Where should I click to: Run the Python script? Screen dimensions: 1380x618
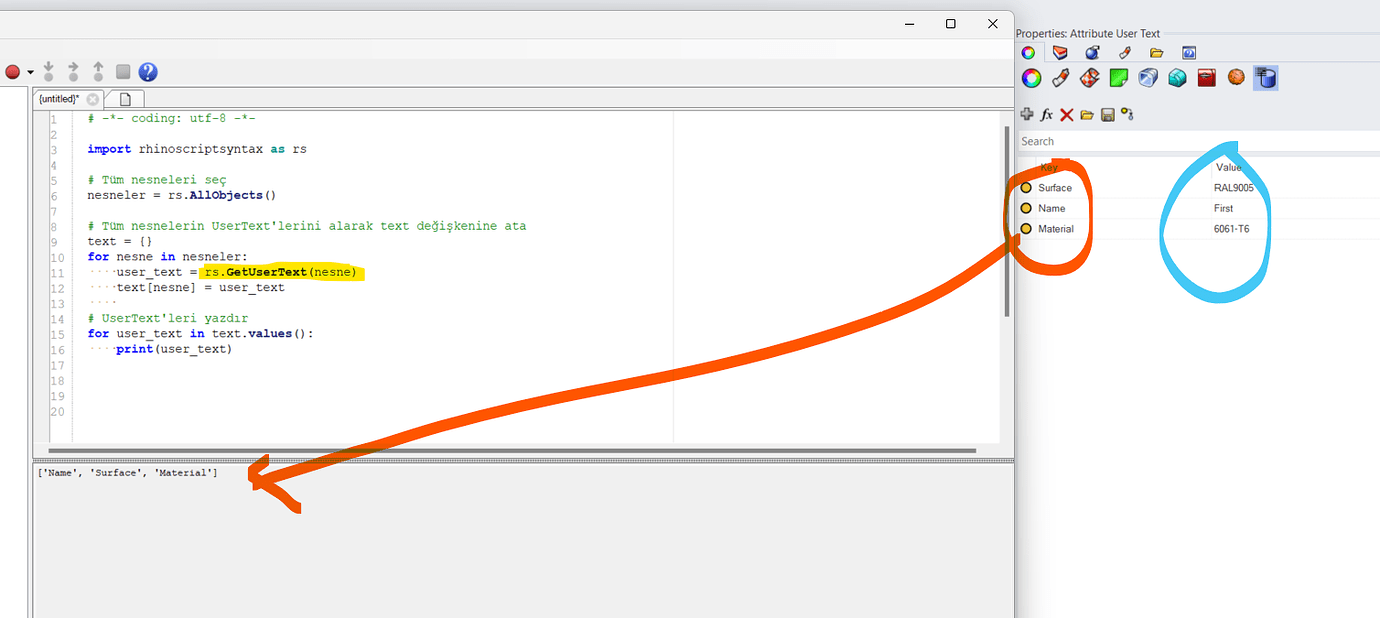(x=14, y=72)
